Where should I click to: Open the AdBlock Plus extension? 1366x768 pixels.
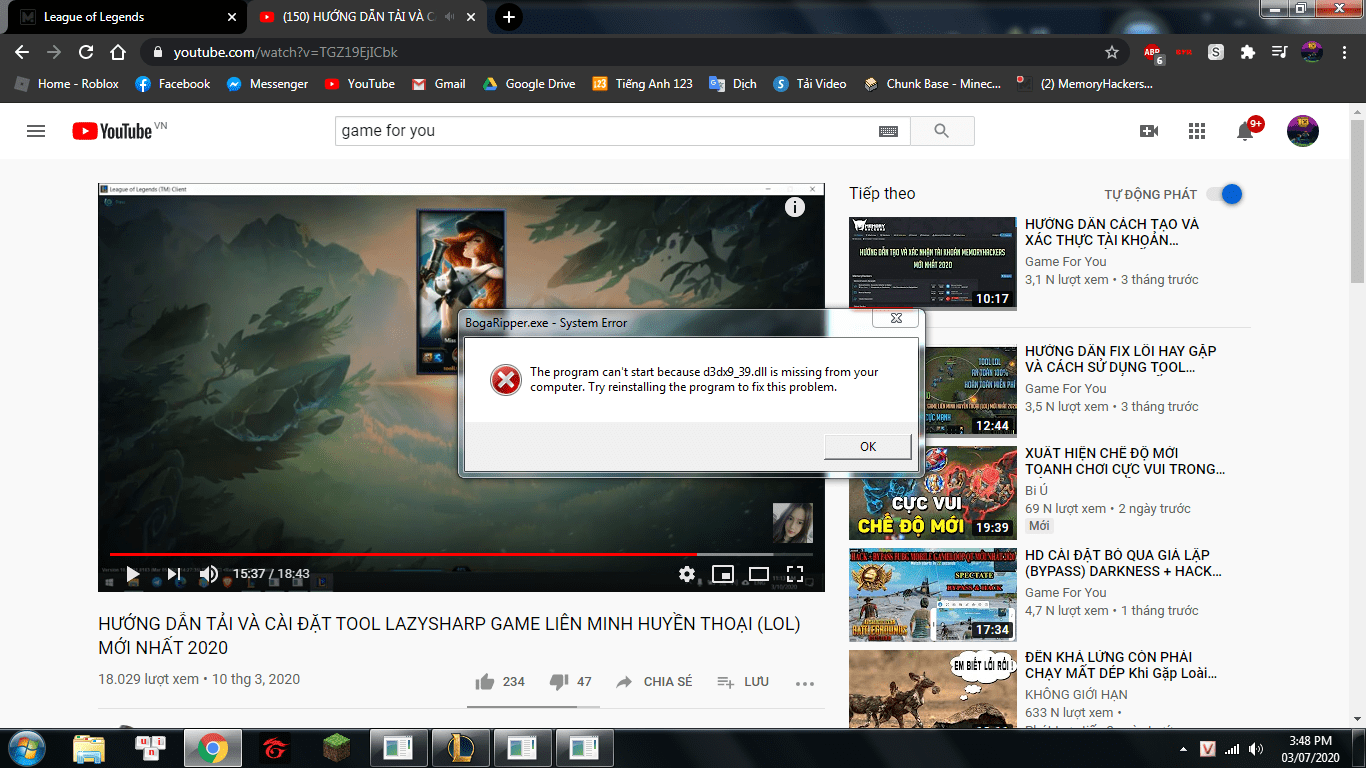tap(1152, 52)
